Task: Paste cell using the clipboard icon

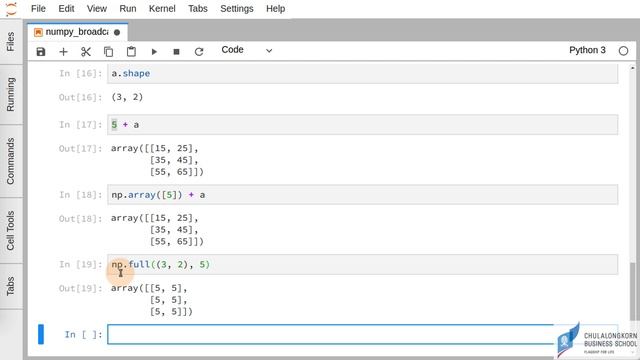Action: pos(131,52)
